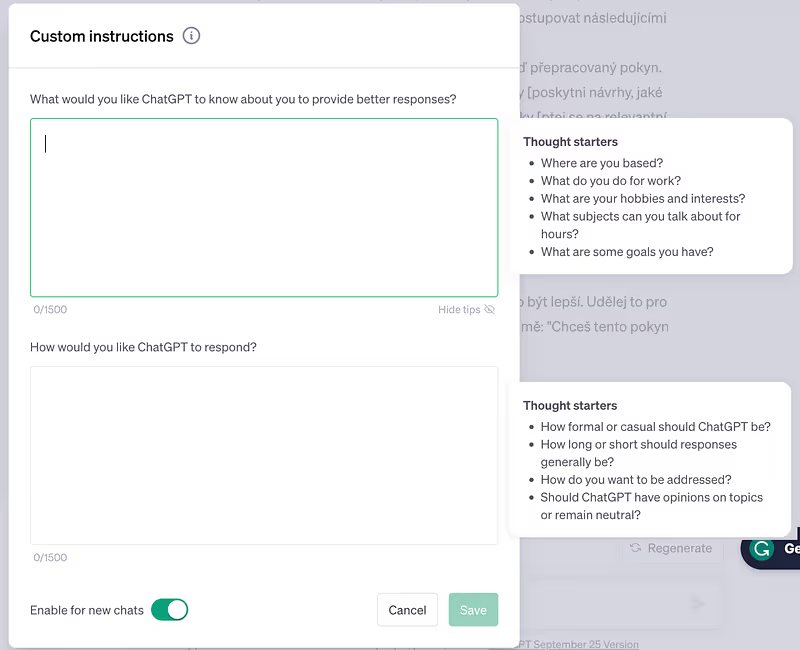Focus the 'know about you' text box
This screenshot has width=800, height=650.
pyautogui.click(x=264, y=208)
